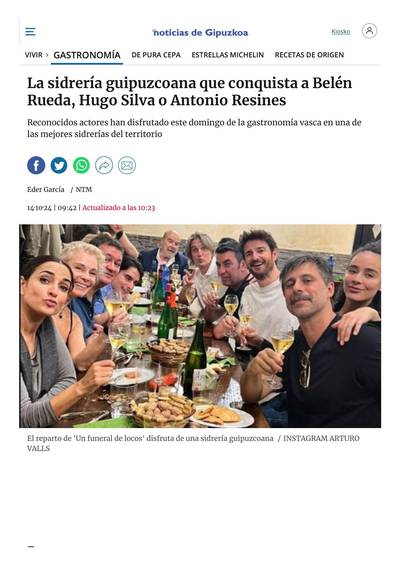Select the GASTRONOMÍA tab
This screenshot has height=566, width=400.
point(87,55)
